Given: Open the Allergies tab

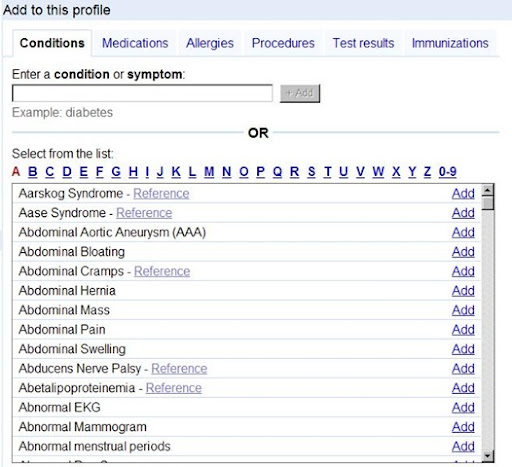Looking at the screenshot, I should (210, 43).
